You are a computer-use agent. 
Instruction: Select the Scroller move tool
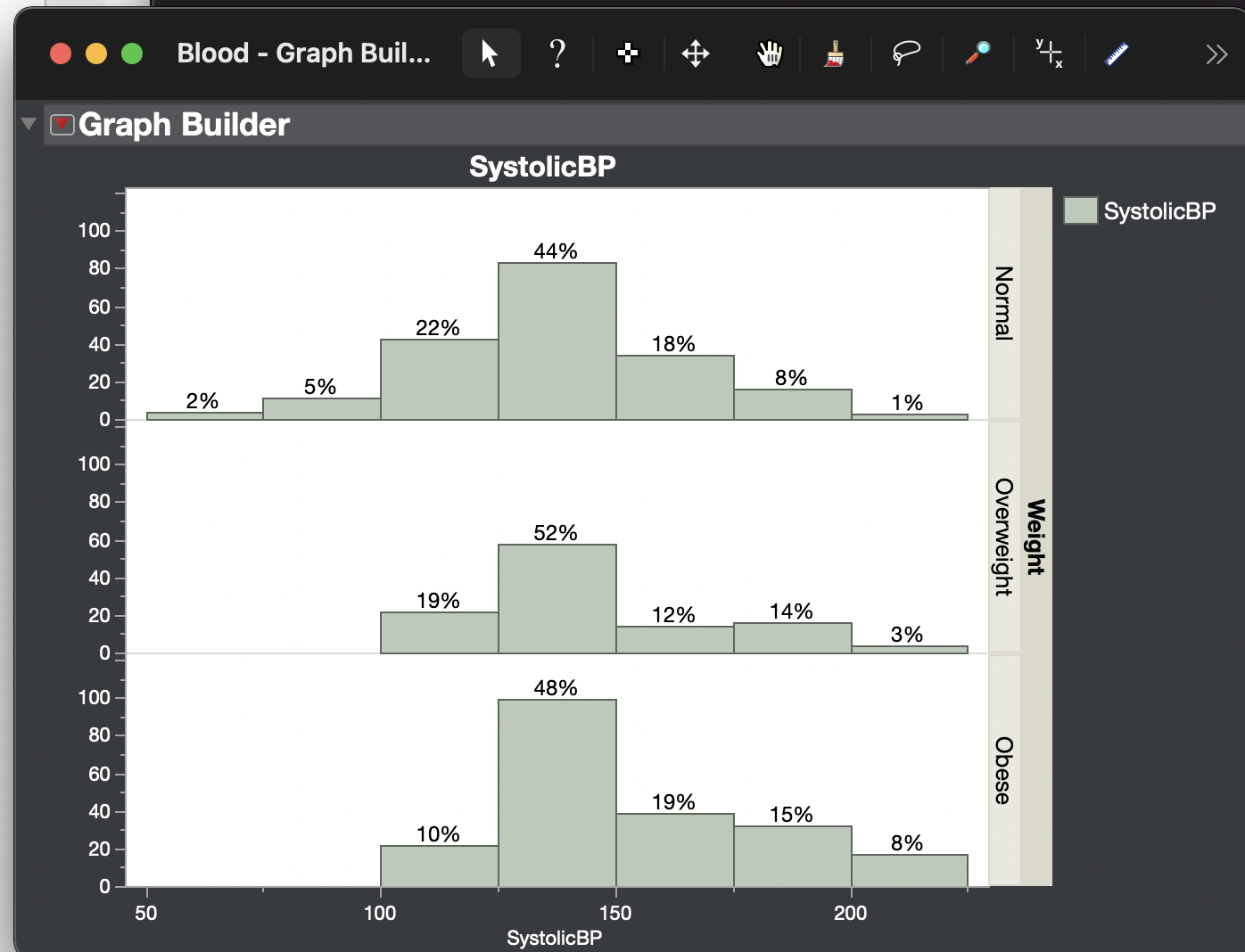pyautogui.click(x=696, y=53)
